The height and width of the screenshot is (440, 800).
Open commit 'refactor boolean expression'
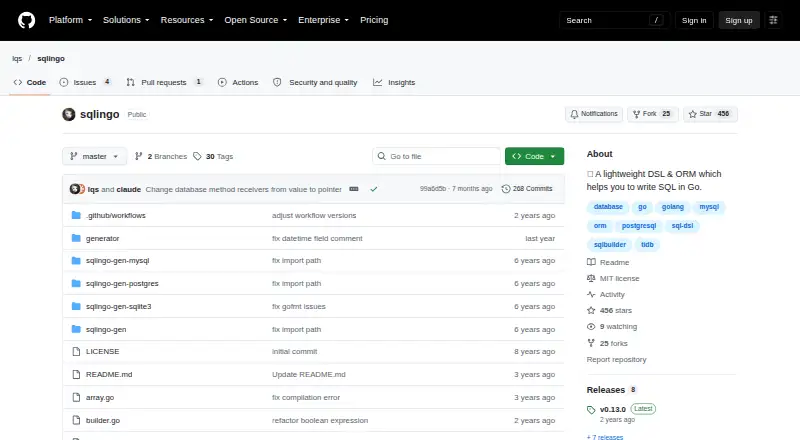(x=320, y=421)
